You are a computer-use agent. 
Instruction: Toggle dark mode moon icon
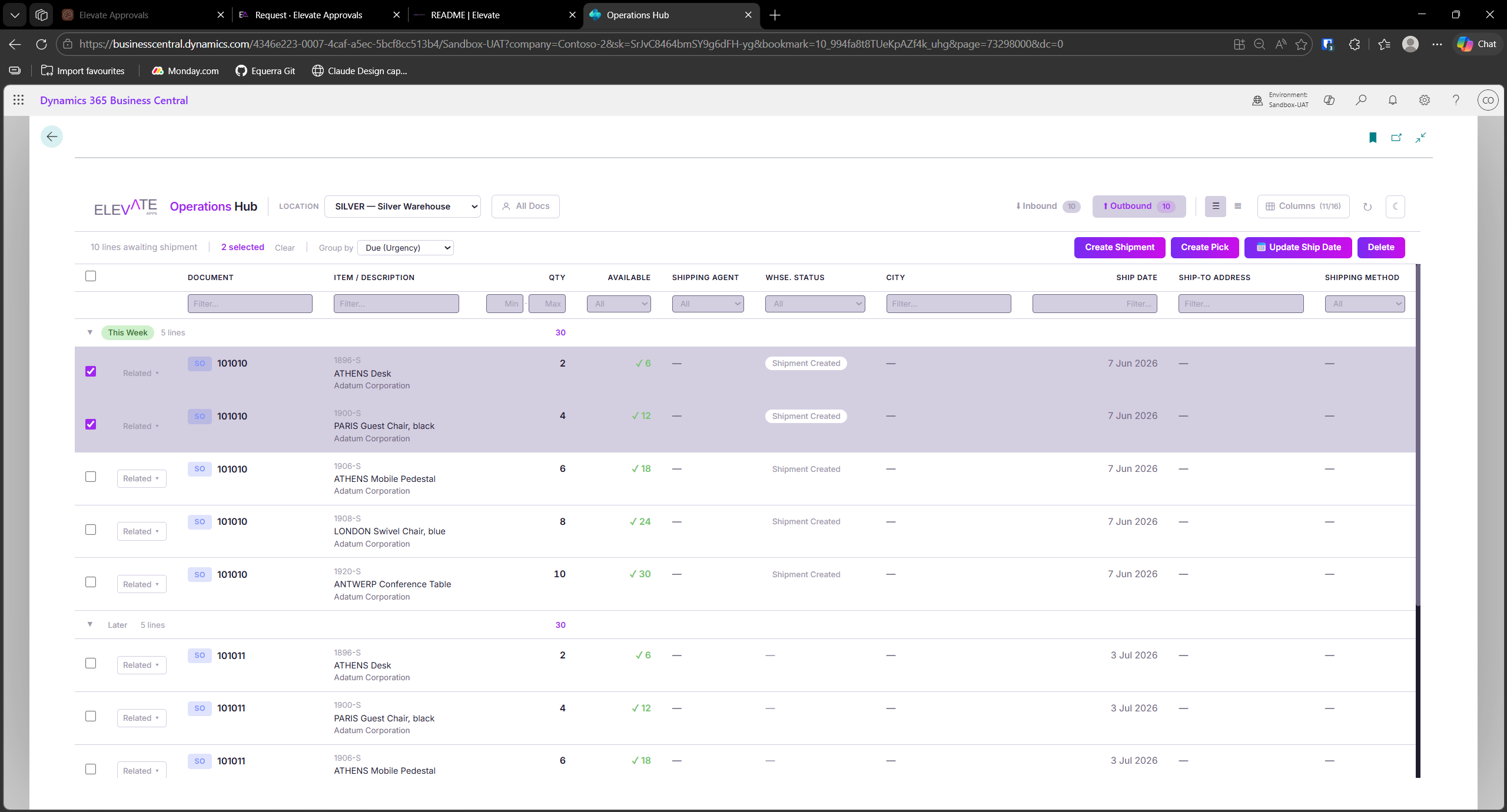point(1395,207)
